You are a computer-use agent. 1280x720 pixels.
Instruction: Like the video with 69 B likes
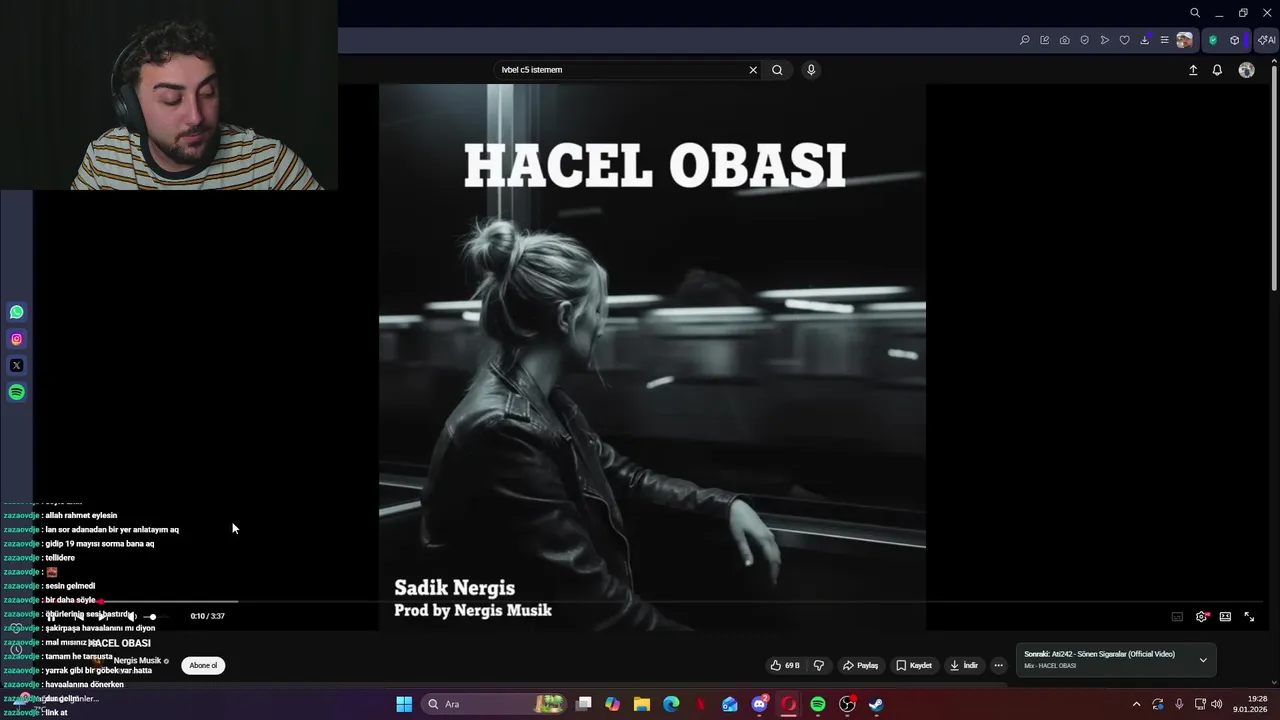click(x=785, y=665)
